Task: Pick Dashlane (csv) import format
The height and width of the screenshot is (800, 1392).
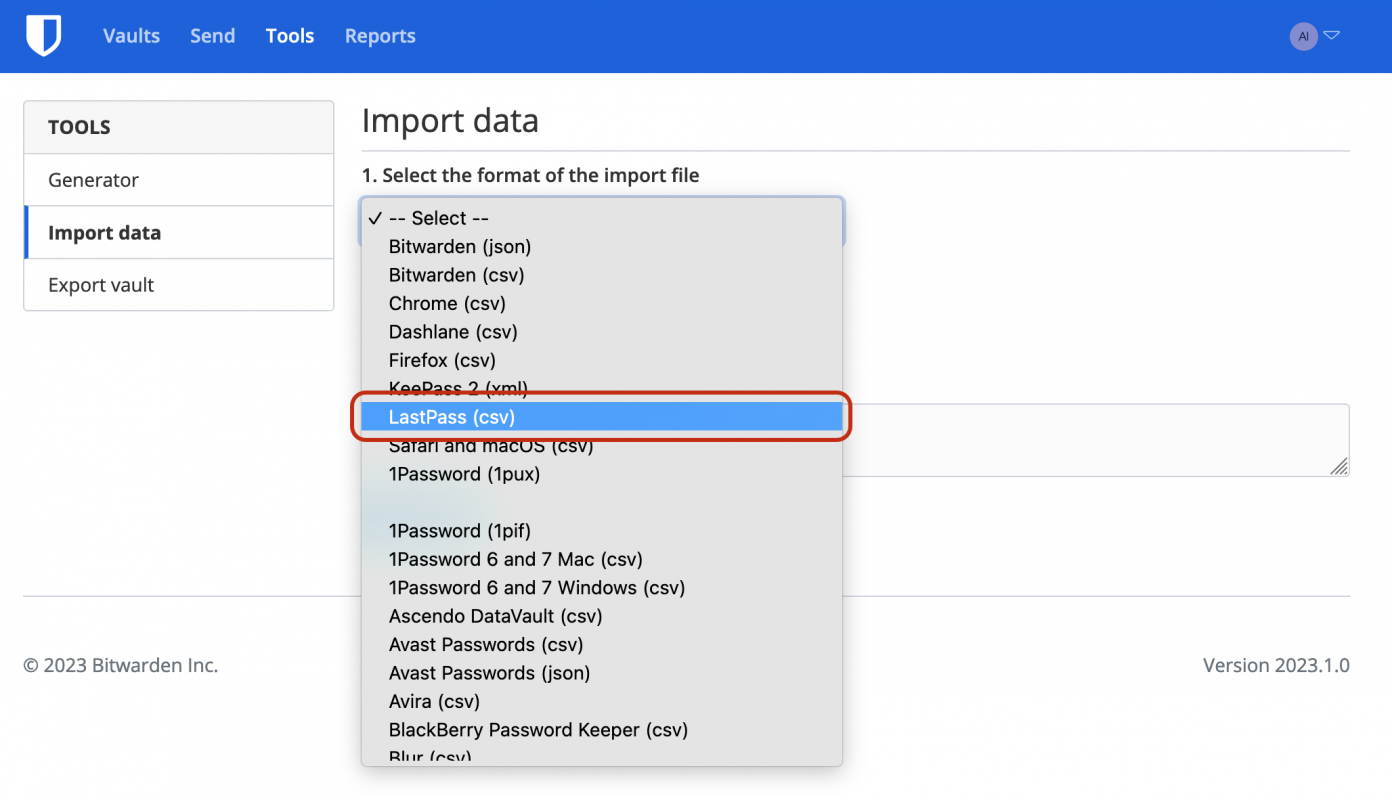Action: [x=453, y=332]
